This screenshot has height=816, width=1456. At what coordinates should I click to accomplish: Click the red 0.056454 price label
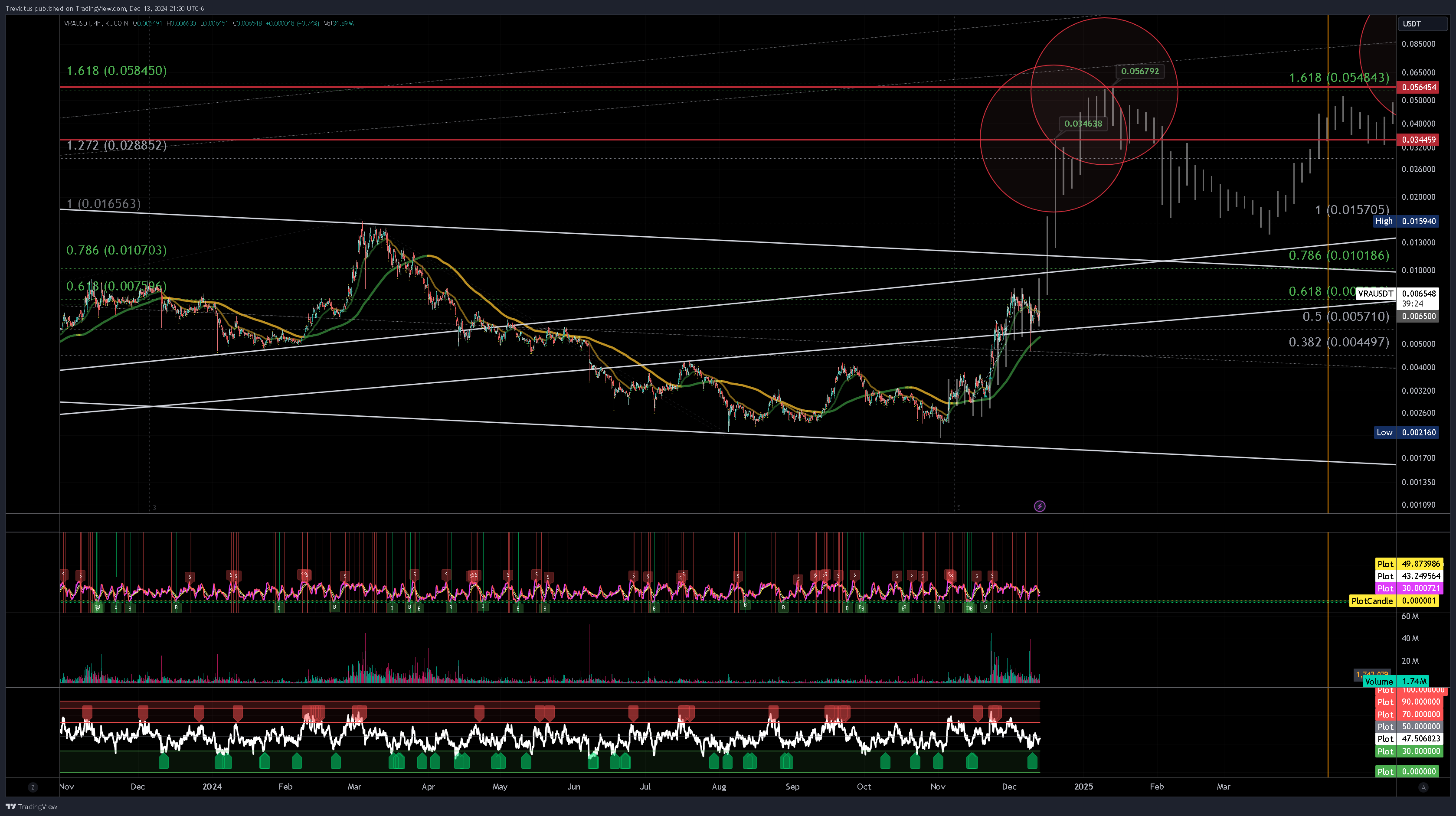[1417, 87]
